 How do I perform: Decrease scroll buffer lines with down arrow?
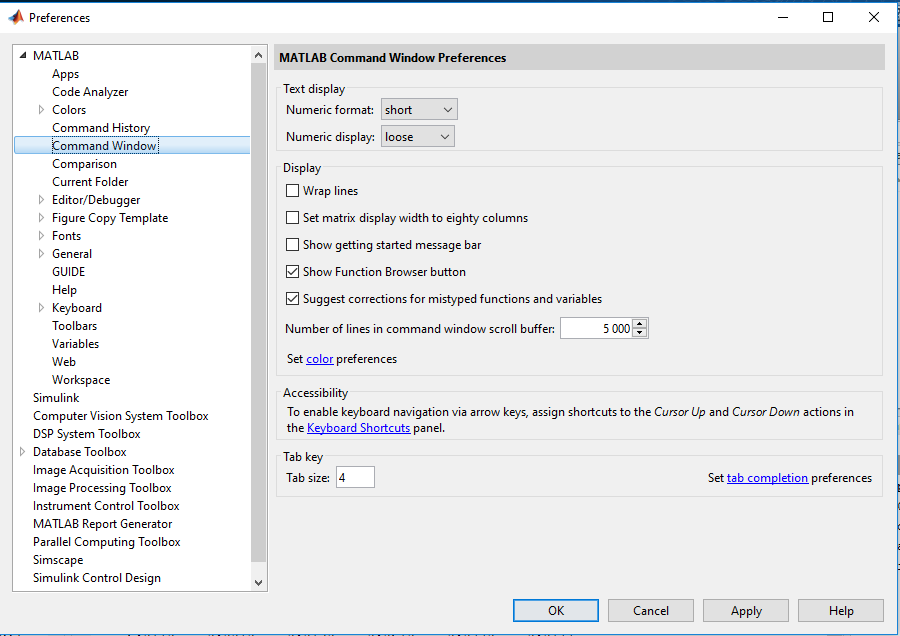point(640,333)
